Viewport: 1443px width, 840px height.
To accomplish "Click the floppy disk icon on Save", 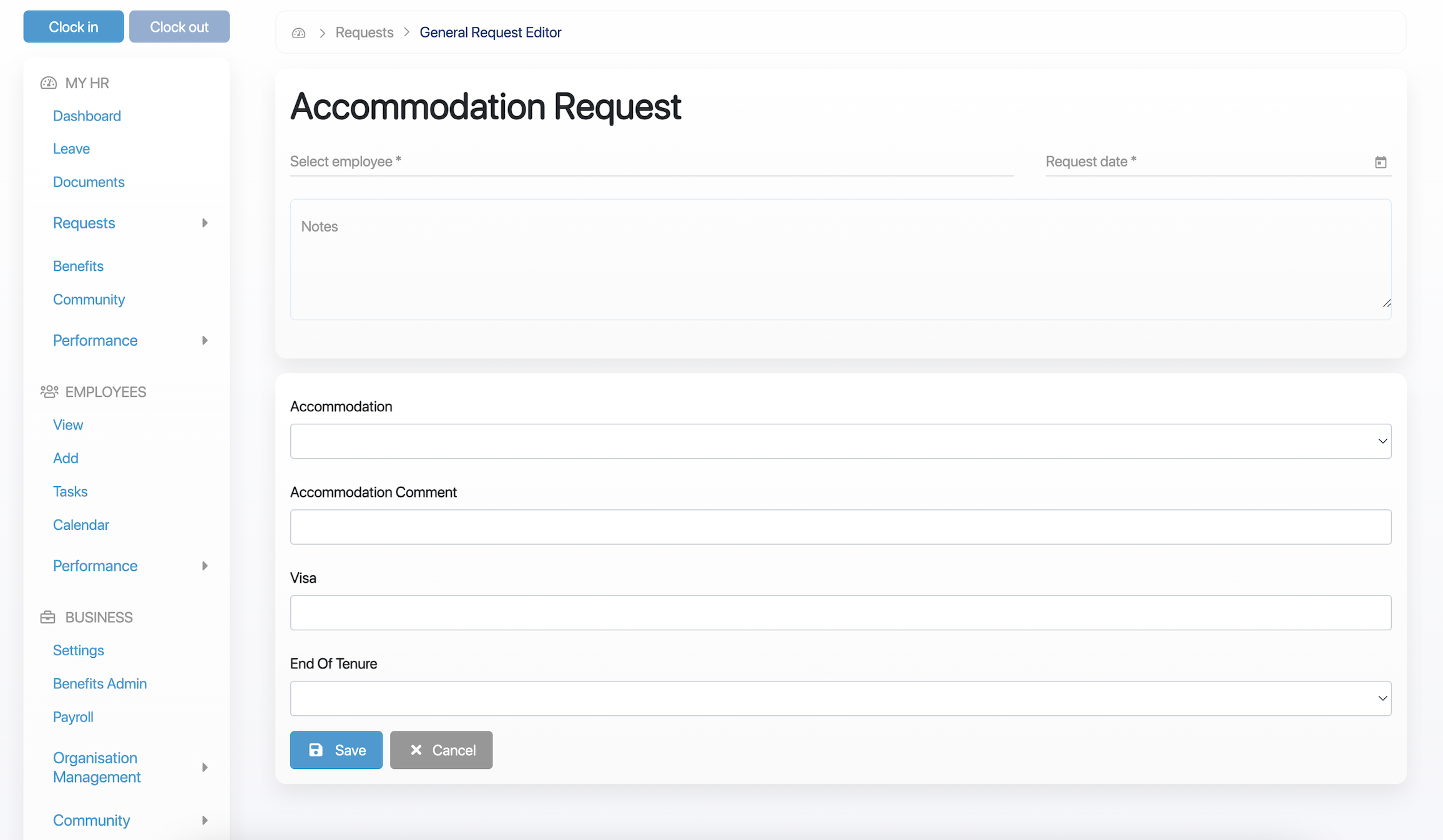I will [x=316, y=750].
